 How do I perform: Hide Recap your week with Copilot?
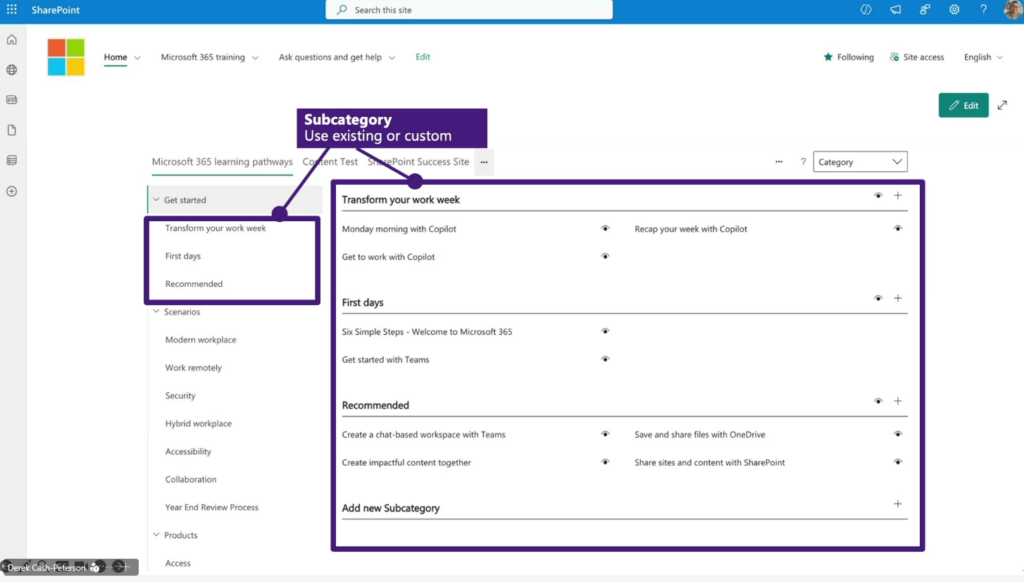tap(898, 229)
